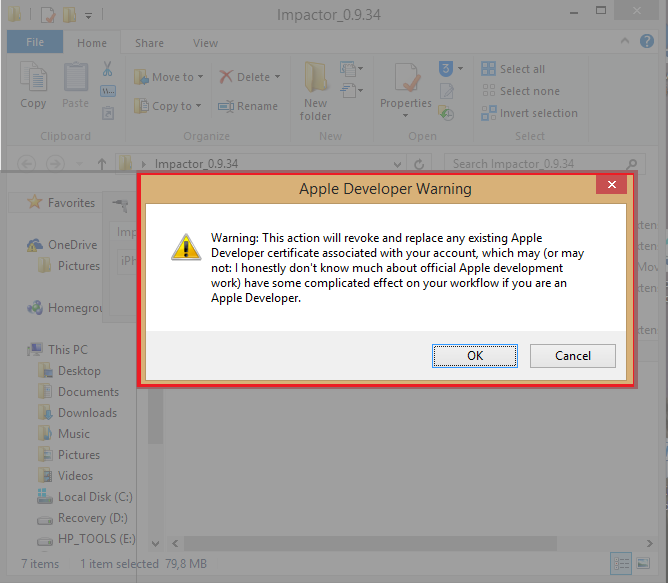Click the History icon in Open group
Viewport: 668px width, 583px height.
coord(446,113)
